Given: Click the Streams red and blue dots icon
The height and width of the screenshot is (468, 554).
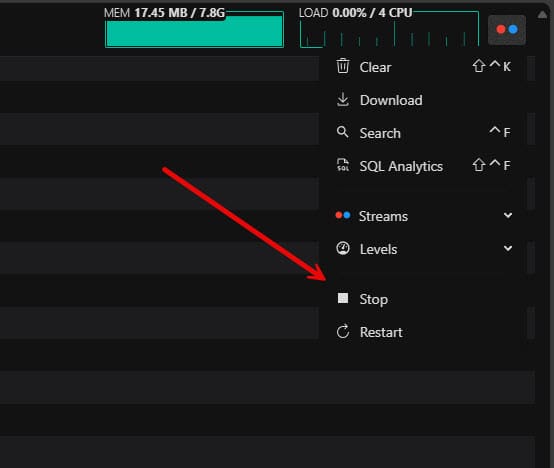Looking at the screenshot, I should click(x=343, y=215).
